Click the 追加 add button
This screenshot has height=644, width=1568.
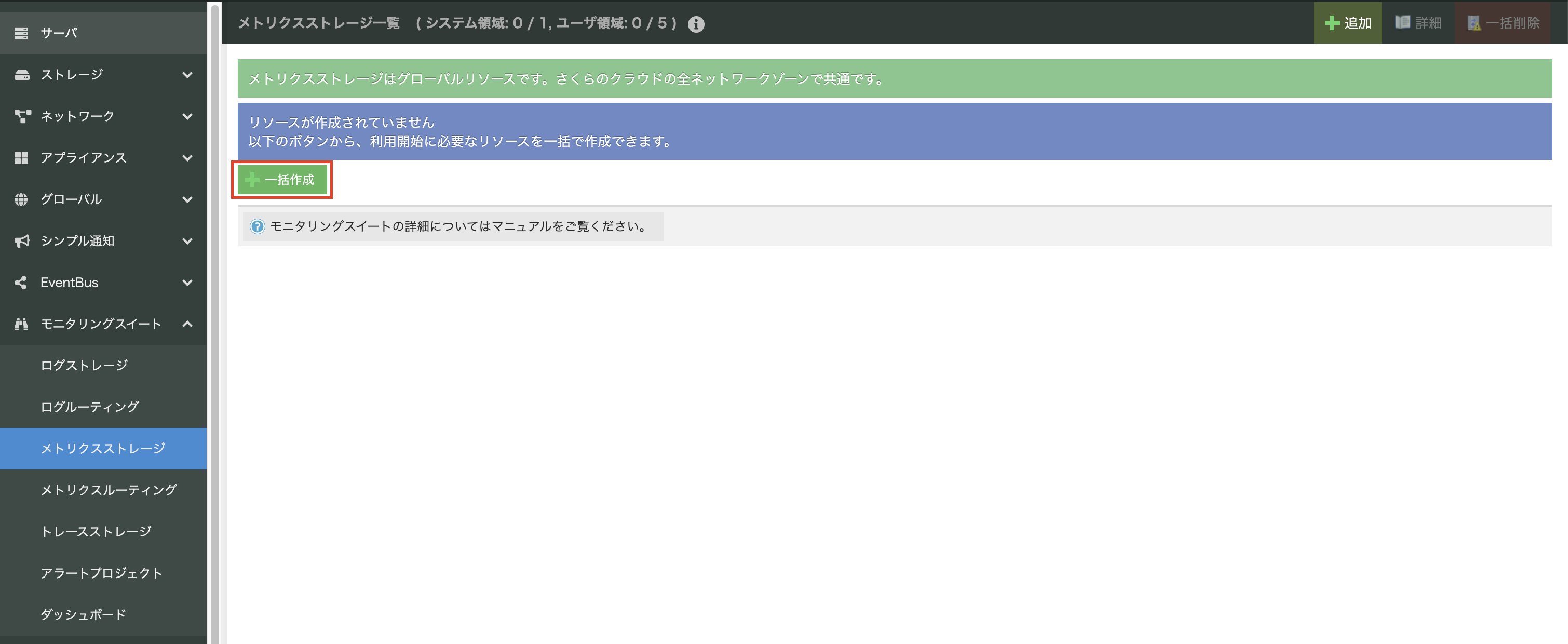(1348, 23)
